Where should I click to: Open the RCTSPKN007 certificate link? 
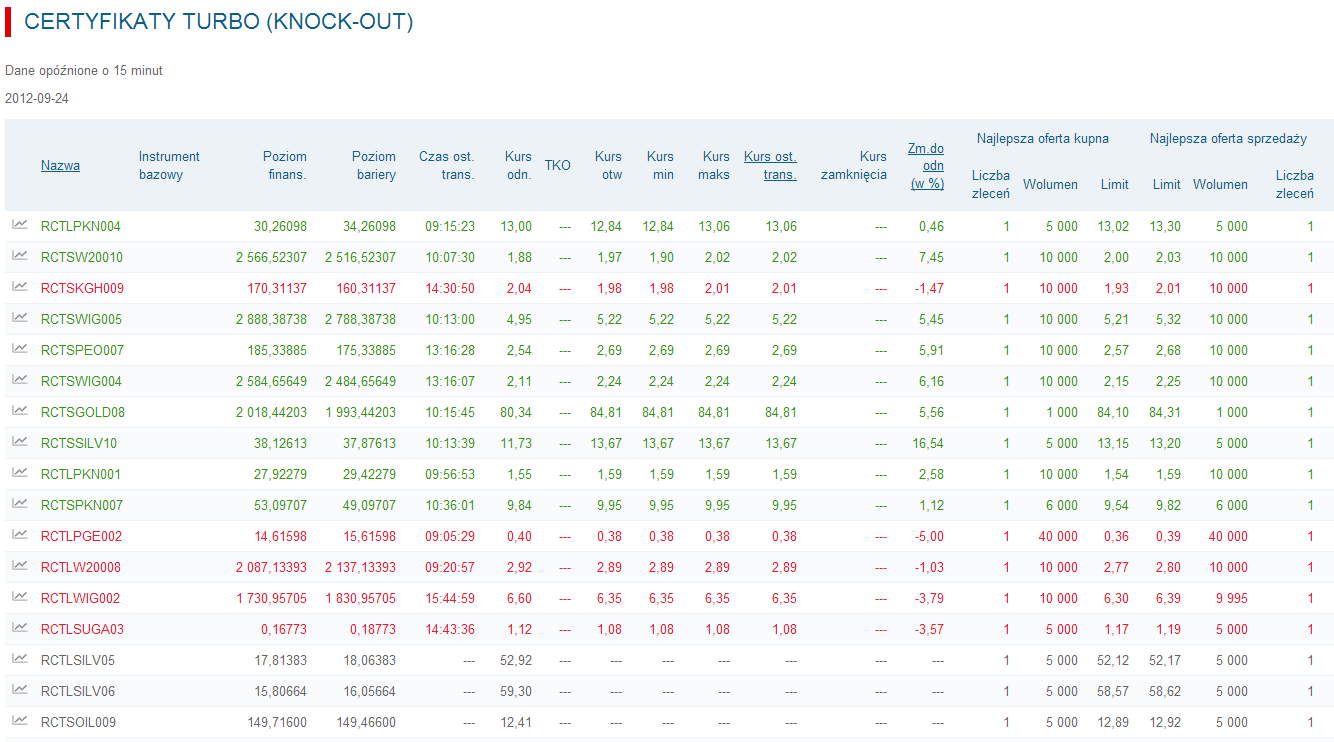click(x=82, y=506)
